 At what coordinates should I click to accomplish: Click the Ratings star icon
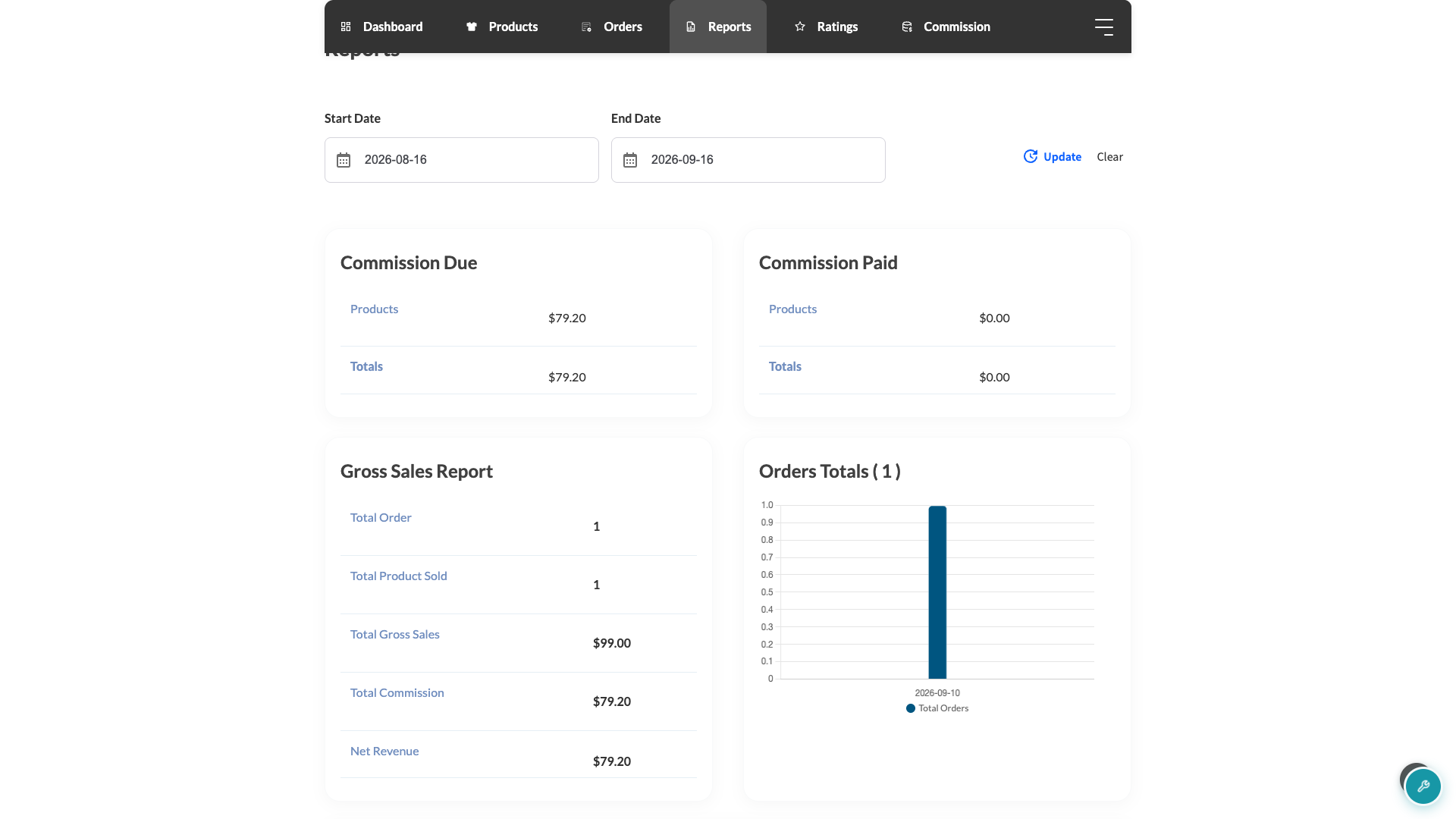(x=800, y=27)
